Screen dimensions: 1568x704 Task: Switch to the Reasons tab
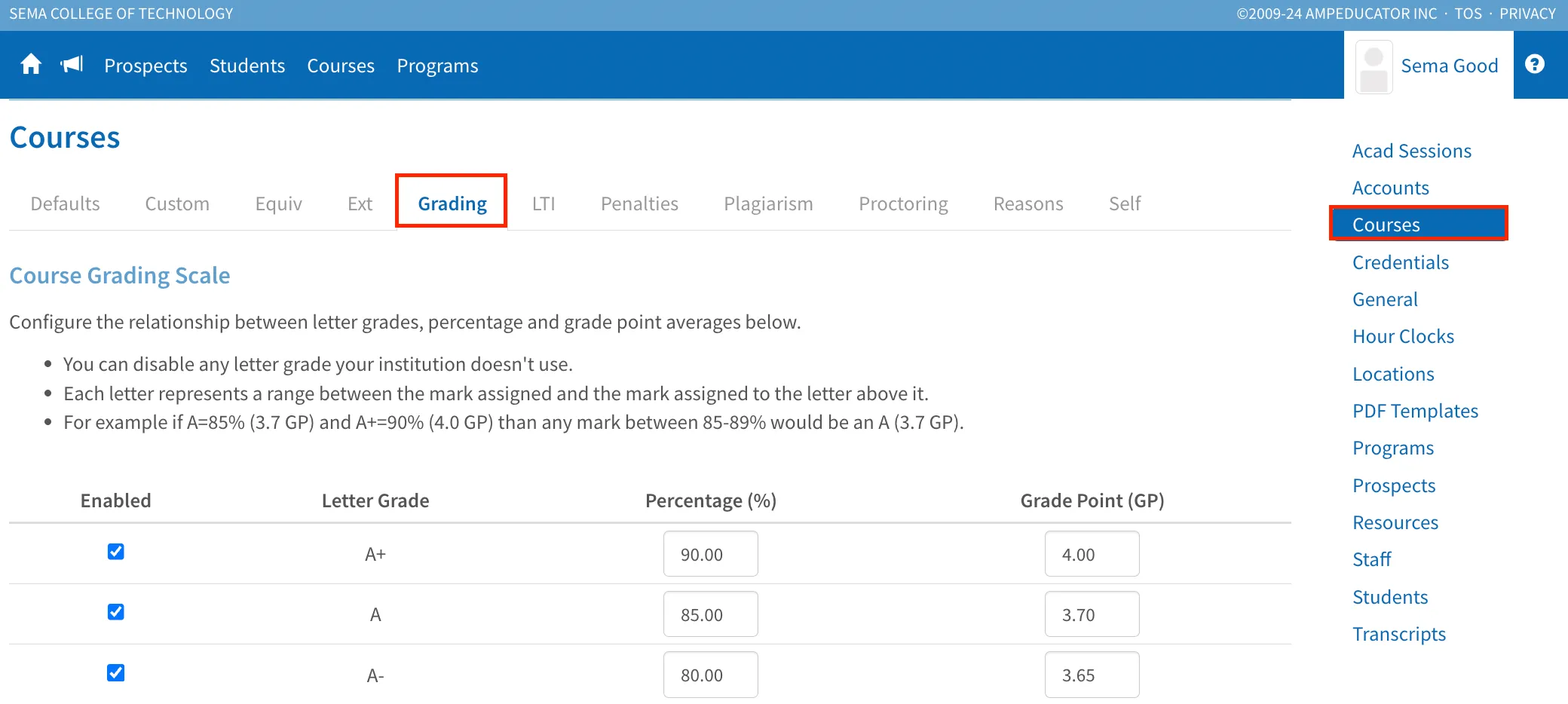click(x=1028, y=204)
